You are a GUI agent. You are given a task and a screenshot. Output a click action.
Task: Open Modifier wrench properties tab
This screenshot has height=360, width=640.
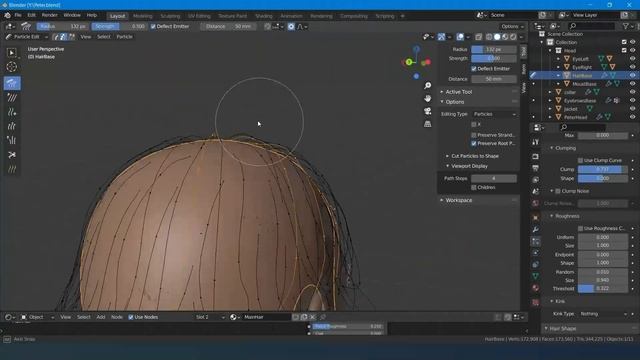point(536,229)
